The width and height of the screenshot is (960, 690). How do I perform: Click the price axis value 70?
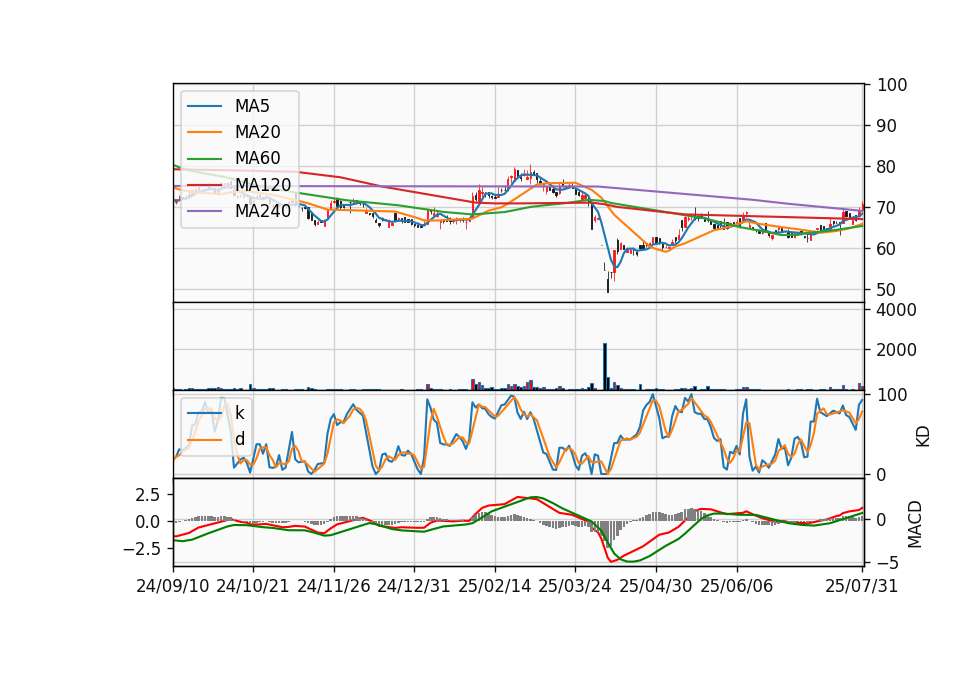pos(887,208)
